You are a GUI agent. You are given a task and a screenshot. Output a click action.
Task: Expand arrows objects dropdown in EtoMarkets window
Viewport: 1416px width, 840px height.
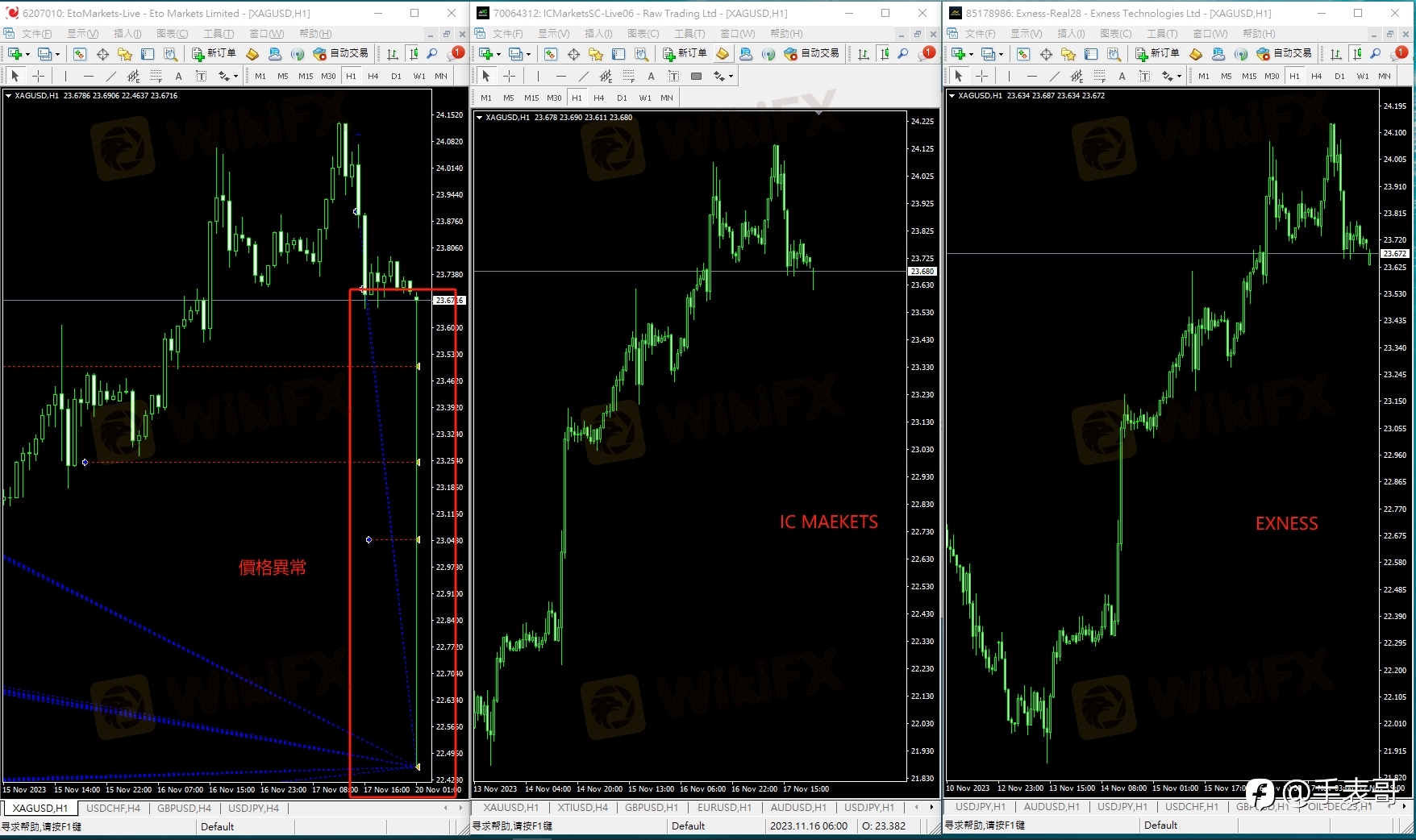(235, 76)
